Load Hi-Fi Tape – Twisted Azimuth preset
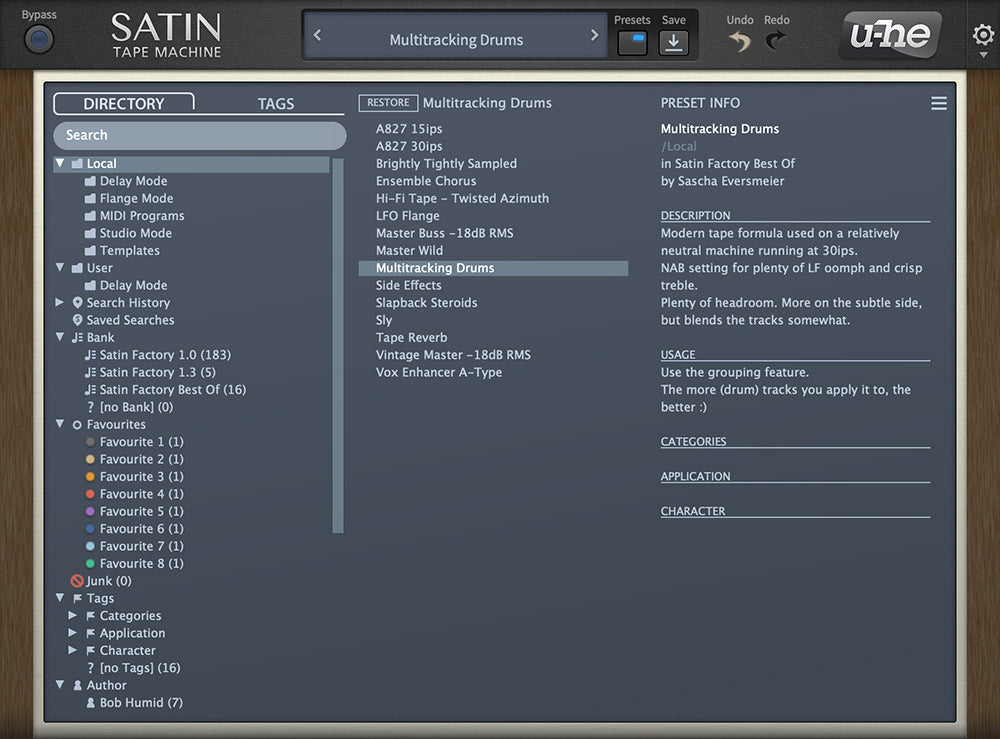 (x=462, y=198)
